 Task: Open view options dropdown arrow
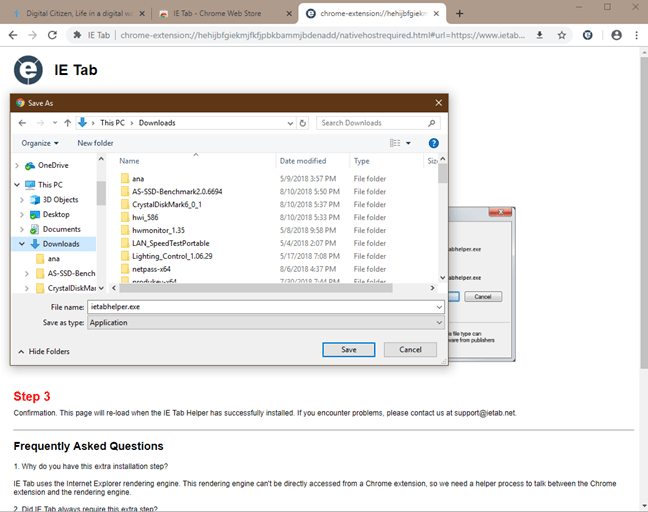point(408,143)
